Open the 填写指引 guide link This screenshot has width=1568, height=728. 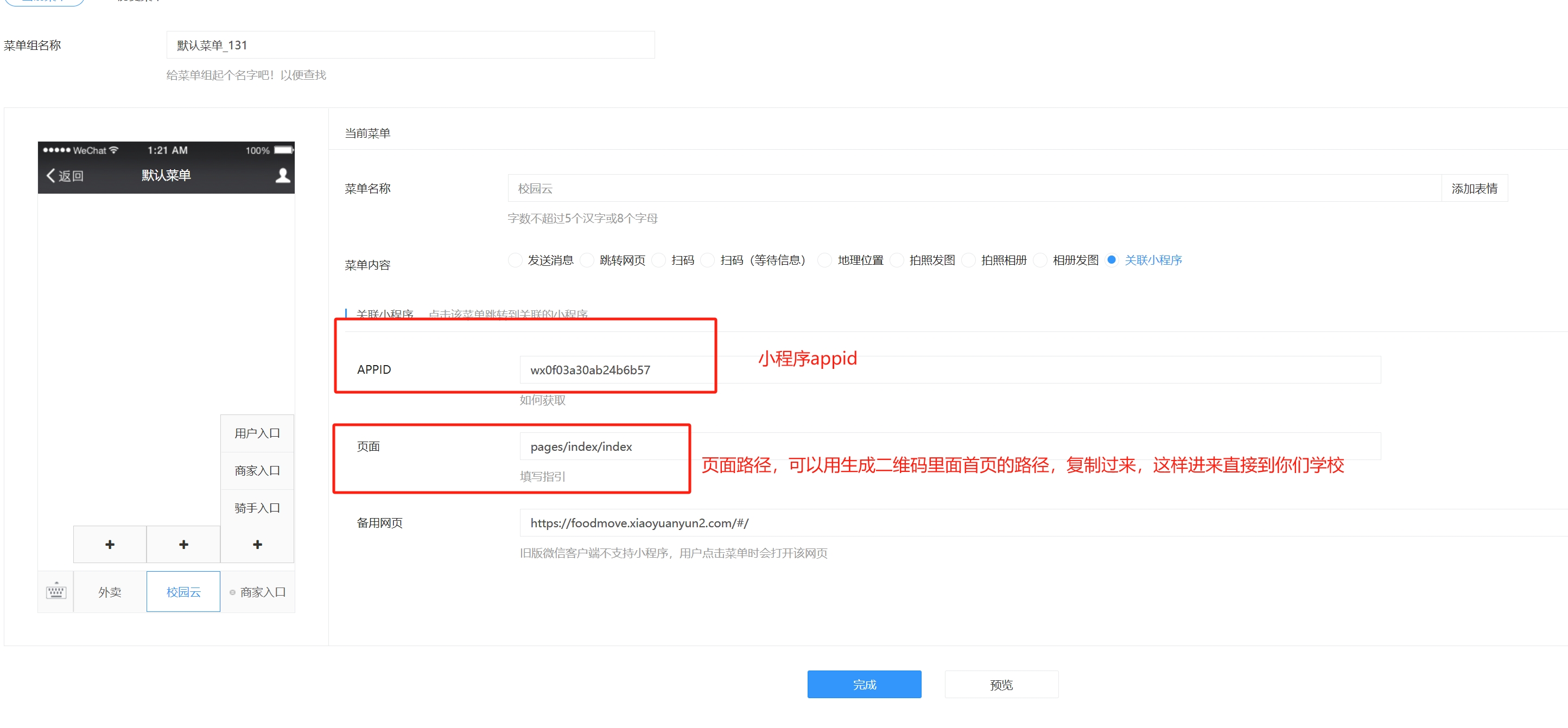tap(542, 476)
